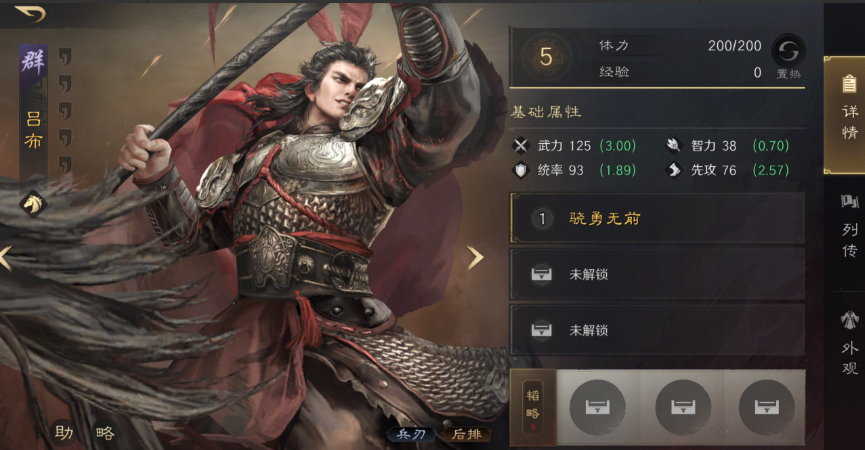Image resolution: width=865 pixels, height=450 pixels.
Task: Toggle the 兵刃 tag
Action: (411, 435)
